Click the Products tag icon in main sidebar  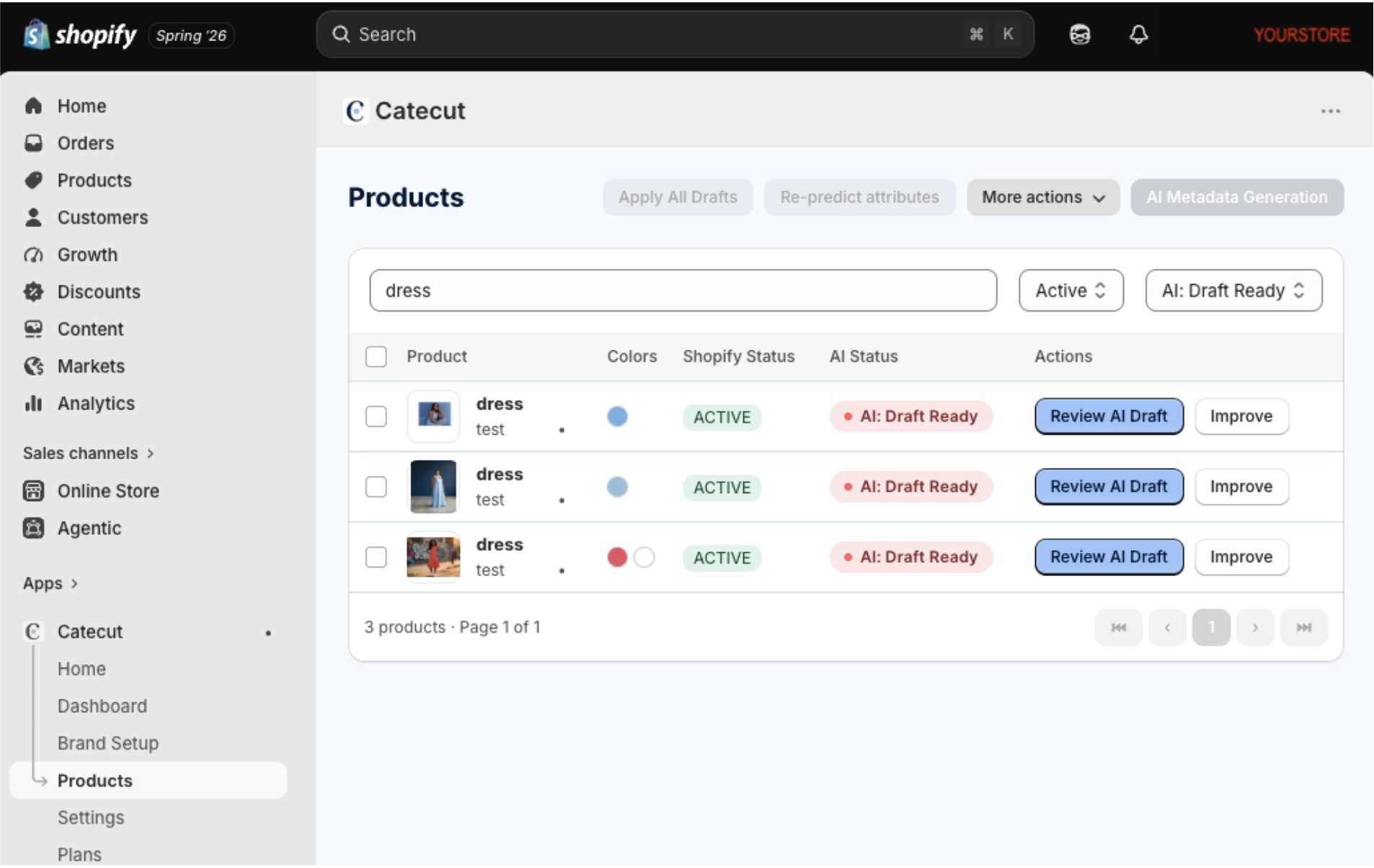(33, 180)
